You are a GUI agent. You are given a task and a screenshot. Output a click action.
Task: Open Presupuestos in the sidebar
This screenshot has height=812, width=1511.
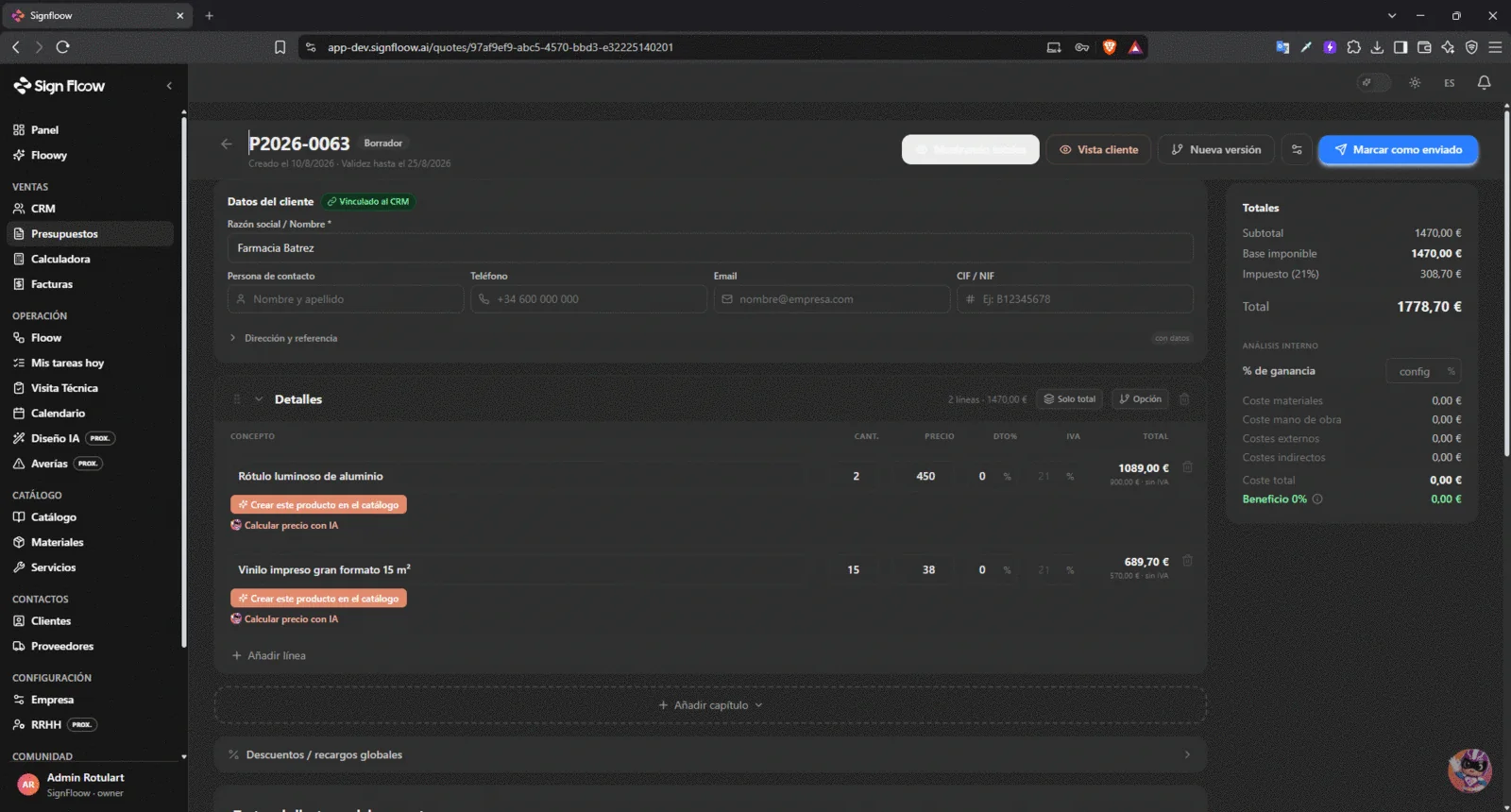click(x=91, y=234)
